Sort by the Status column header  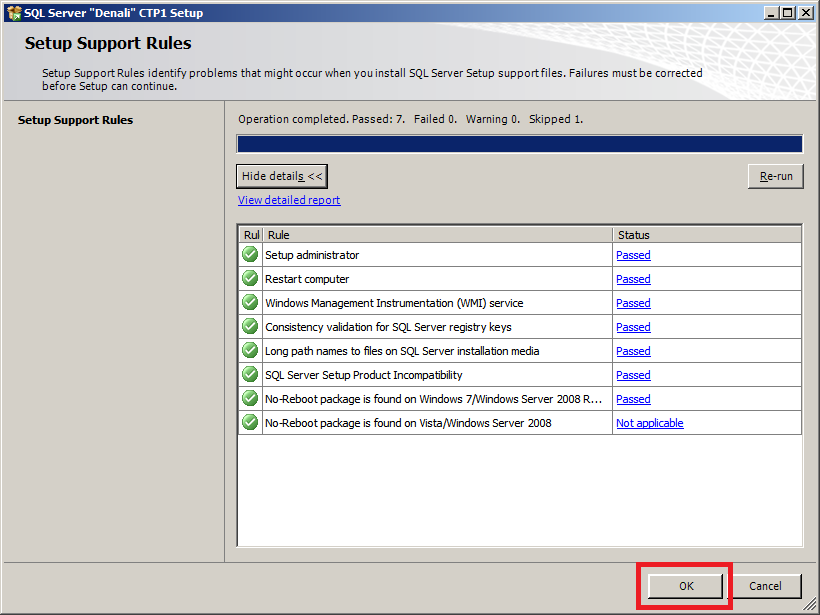click(x=707, y=235)
